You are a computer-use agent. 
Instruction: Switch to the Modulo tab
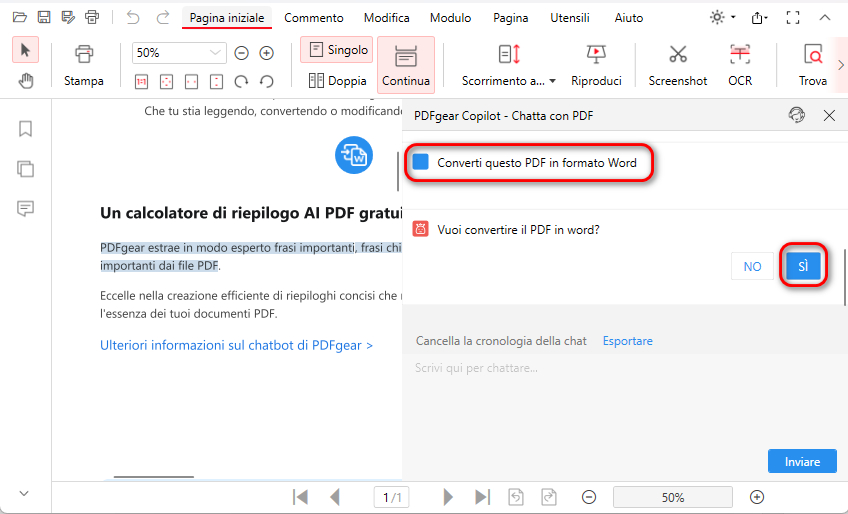coord(450,18)
